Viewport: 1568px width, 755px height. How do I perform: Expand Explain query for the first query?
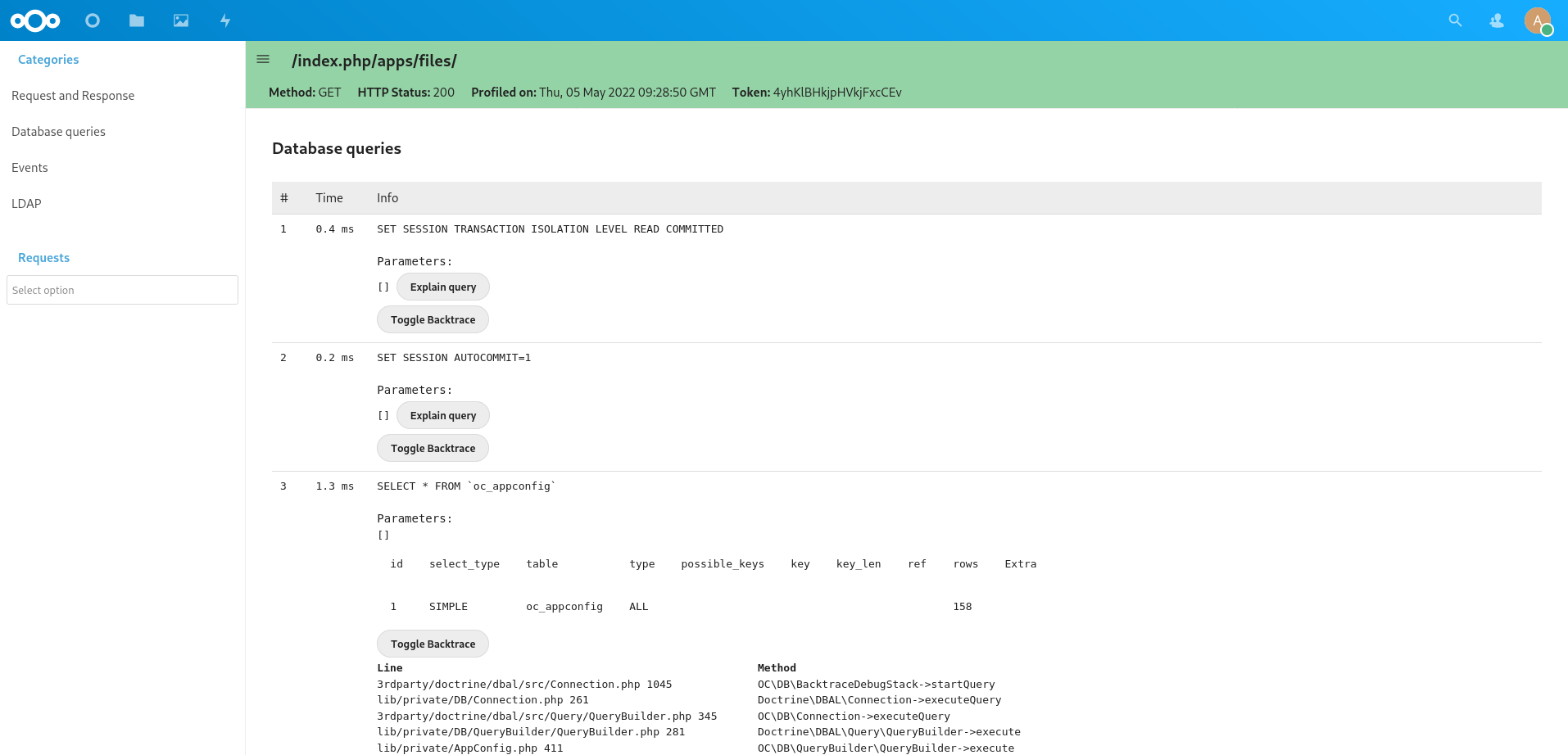[442, 287]
